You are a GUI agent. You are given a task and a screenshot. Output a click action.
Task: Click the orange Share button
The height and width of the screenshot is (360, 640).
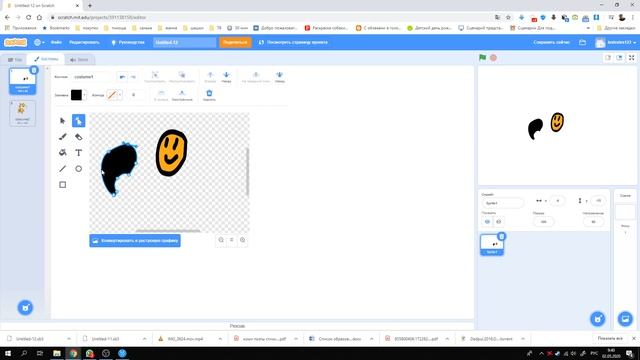pyautogui.click(x=235, y=42)
